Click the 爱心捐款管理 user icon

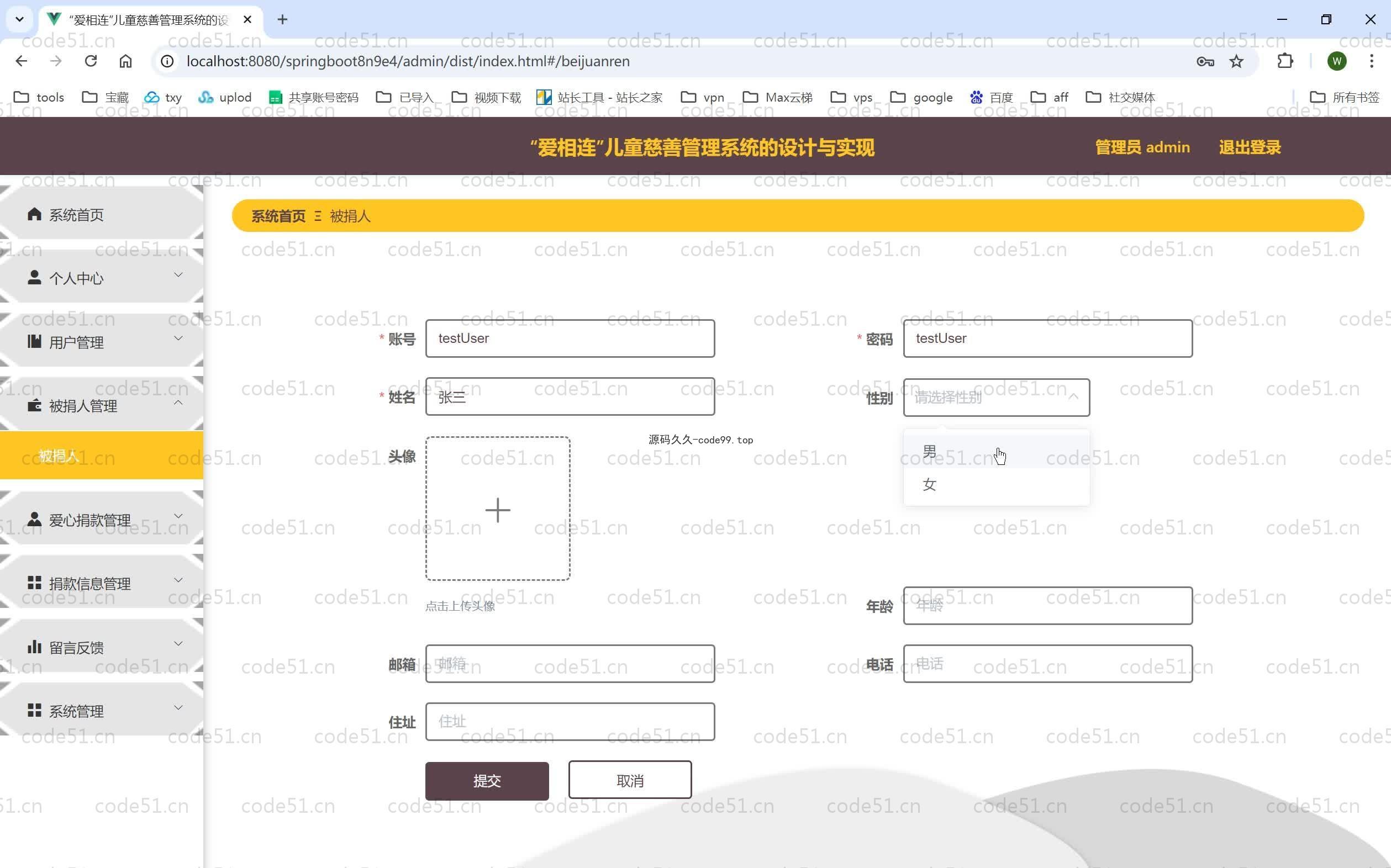(34, 520)
